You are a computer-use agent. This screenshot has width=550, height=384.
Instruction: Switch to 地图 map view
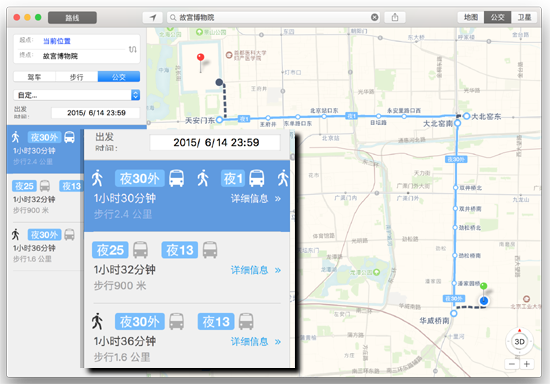click(471, 17)
